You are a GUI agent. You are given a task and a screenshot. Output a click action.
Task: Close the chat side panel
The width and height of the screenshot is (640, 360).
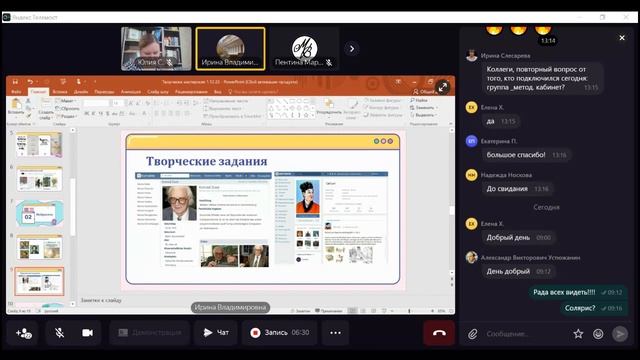coord(622,38)
